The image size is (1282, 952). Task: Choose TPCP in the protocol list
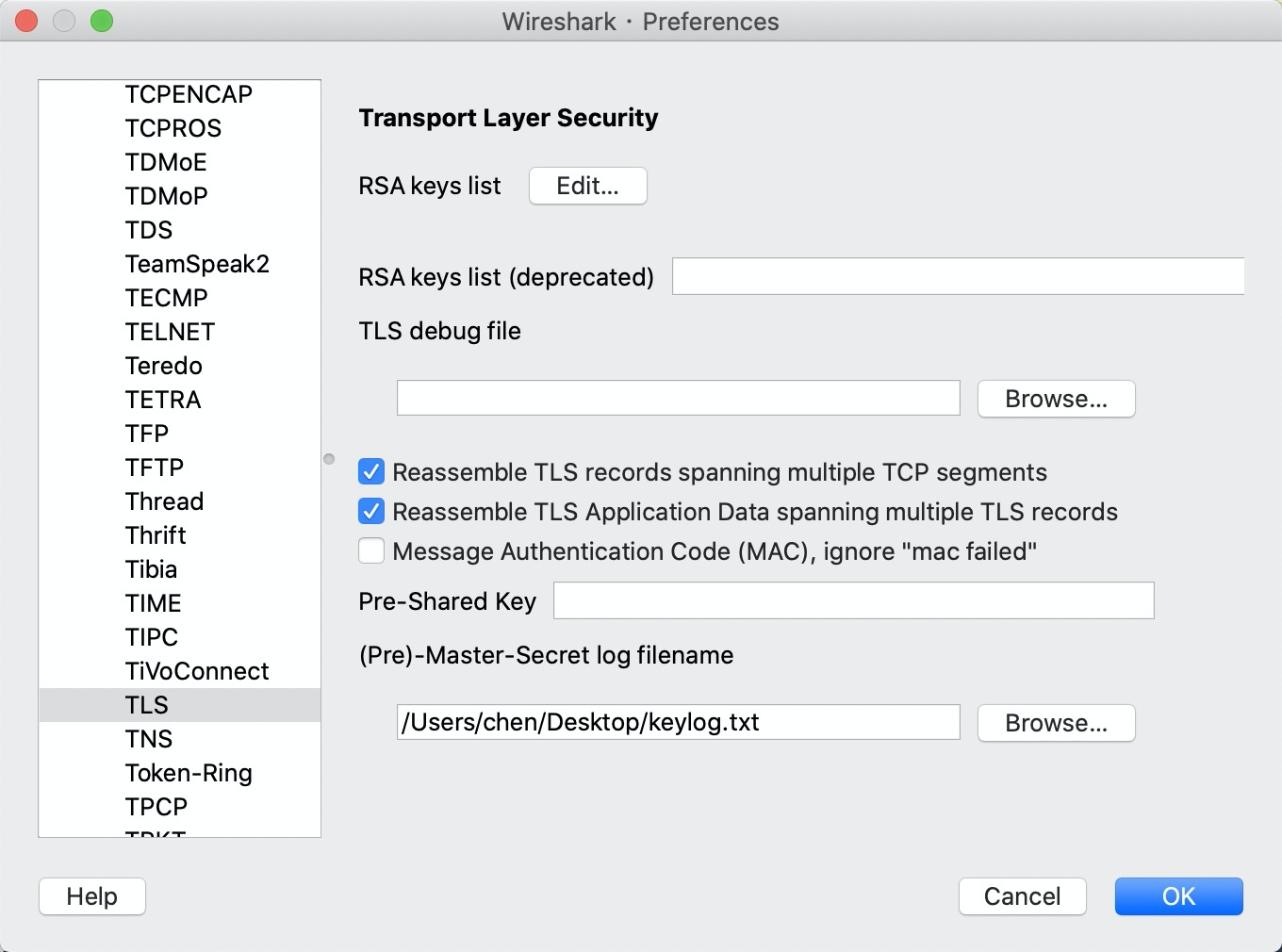pos(179,807)
